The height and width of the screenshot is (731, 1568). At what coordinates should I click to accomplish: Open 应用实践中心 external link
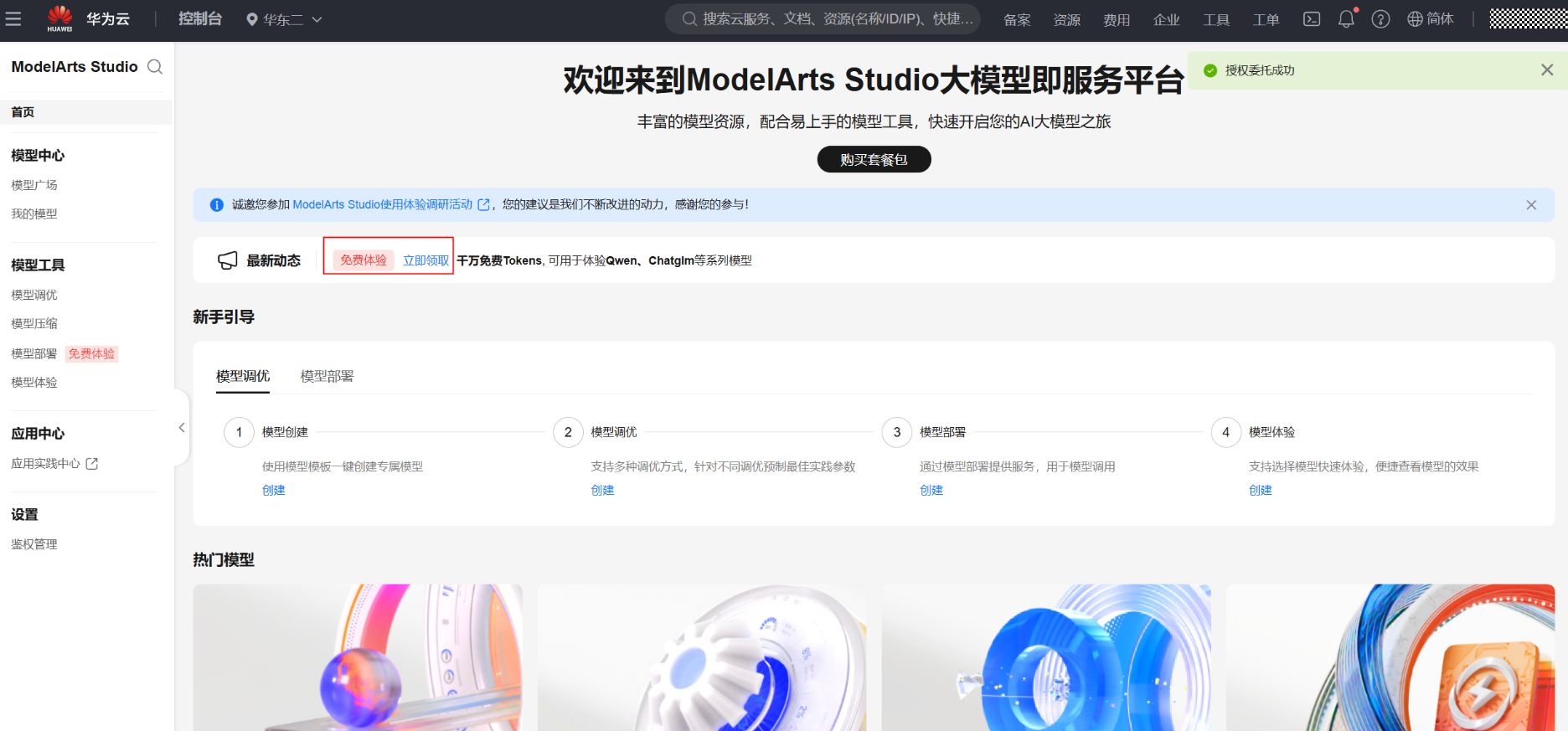click(54, 464)
